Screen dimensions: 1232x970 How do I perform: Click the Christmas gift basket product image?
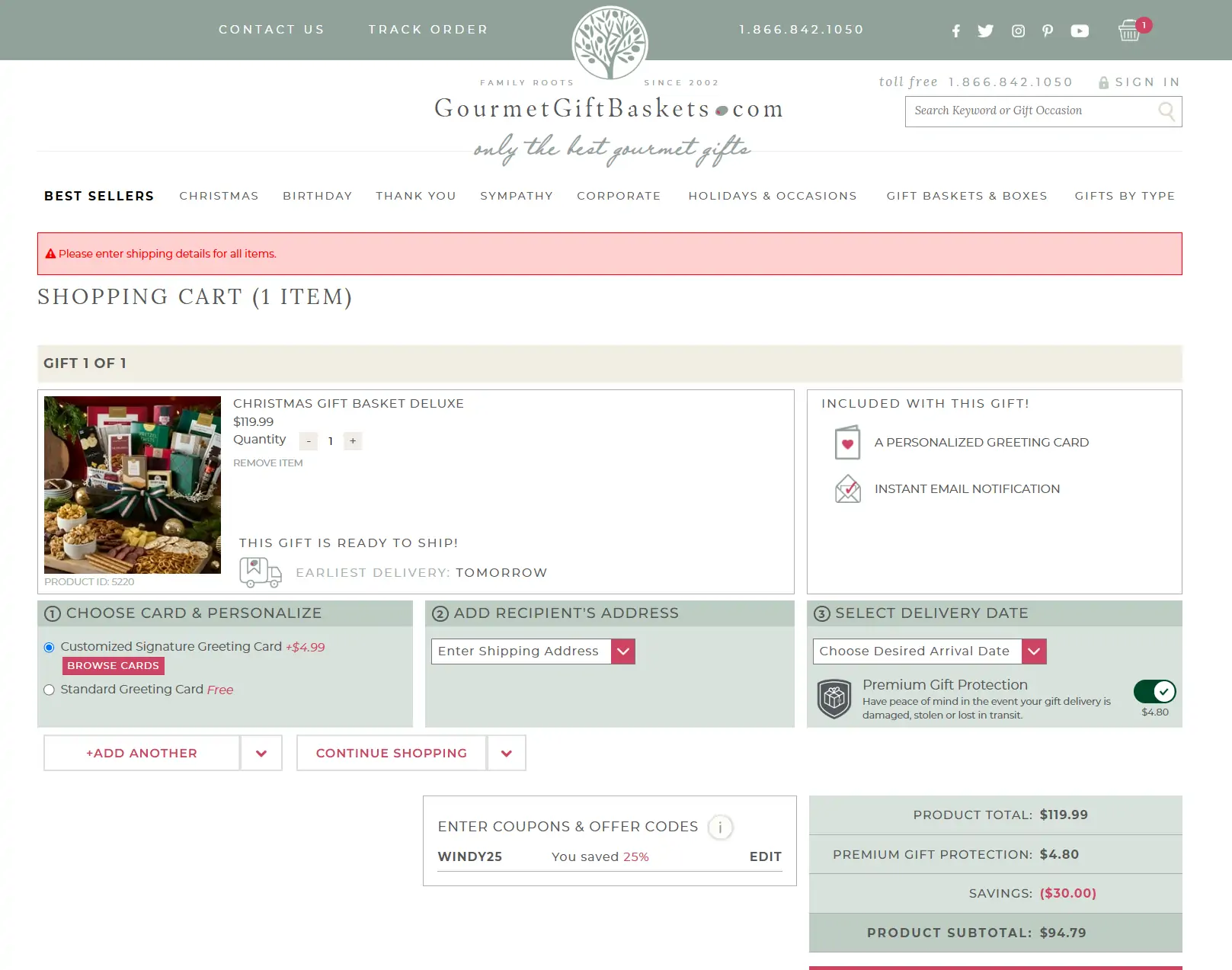(x=133, y=485)
